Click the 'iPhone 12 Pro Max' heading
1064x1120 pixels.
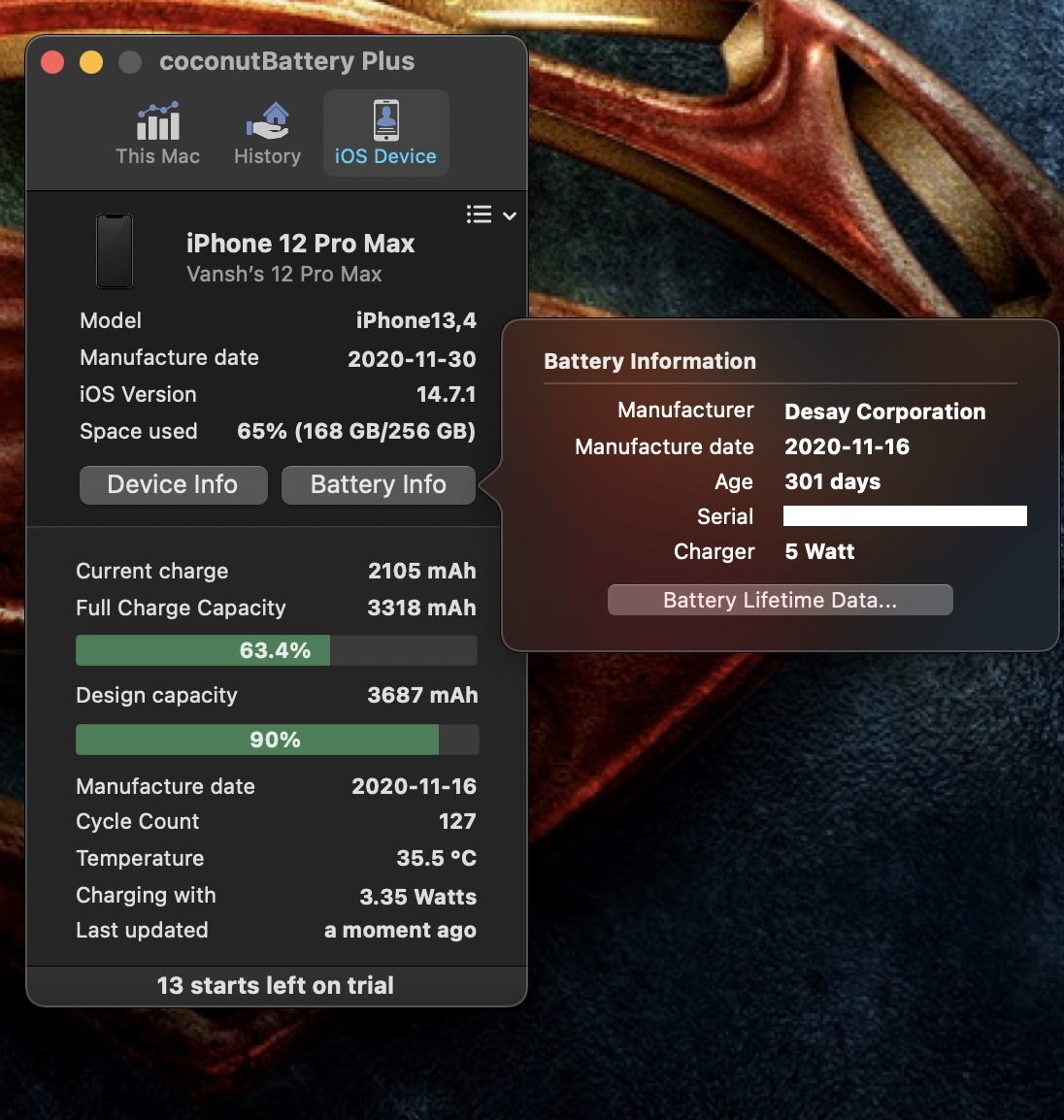pos(300,244)
